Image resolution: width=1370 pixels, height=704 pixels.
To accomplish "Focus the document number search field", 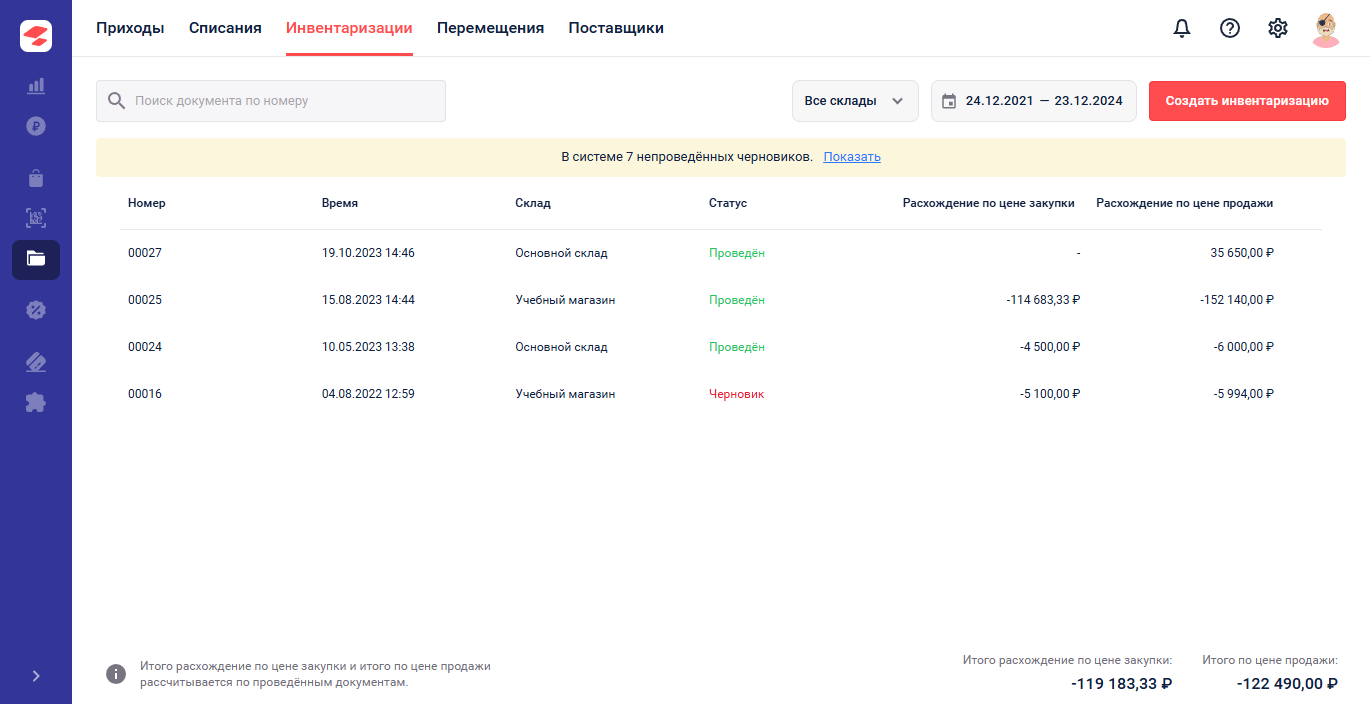I will pos(271,101).
